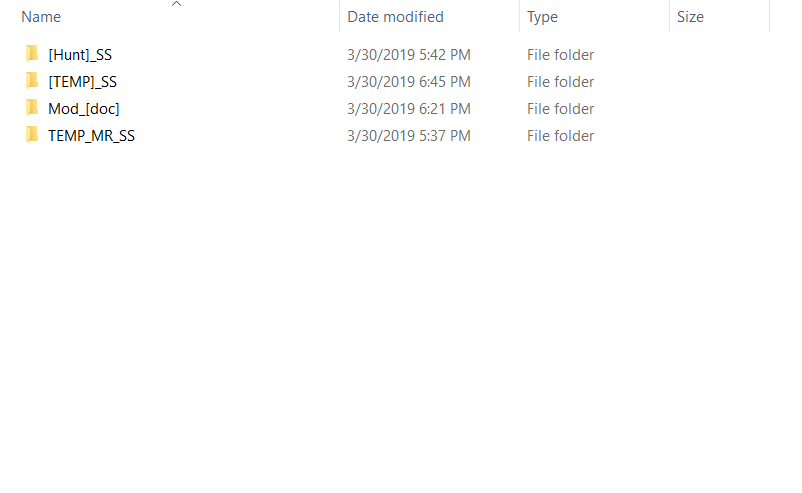Sort files by the Name column header
Screen dimensions: 802x493
(41, 17)
